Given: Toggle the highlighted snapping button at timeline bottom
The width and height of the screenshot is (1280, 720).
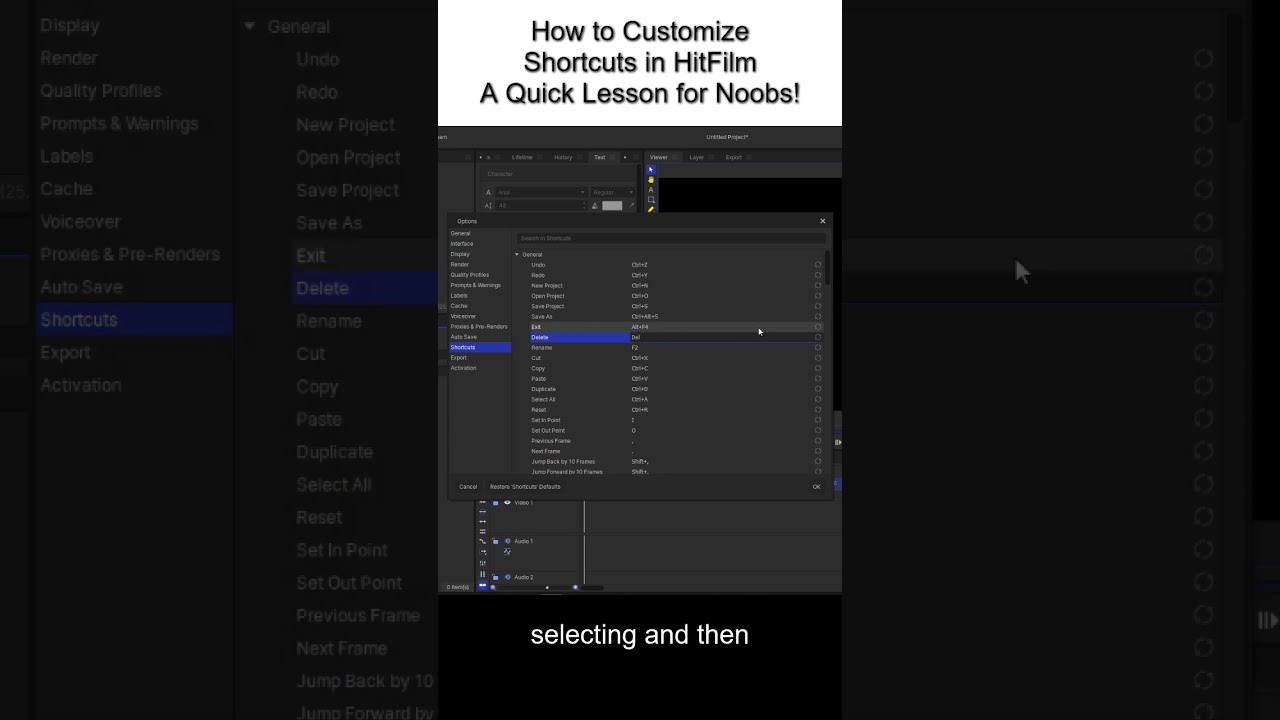Looking at the screenshot, I should click(x=483, y=585).
